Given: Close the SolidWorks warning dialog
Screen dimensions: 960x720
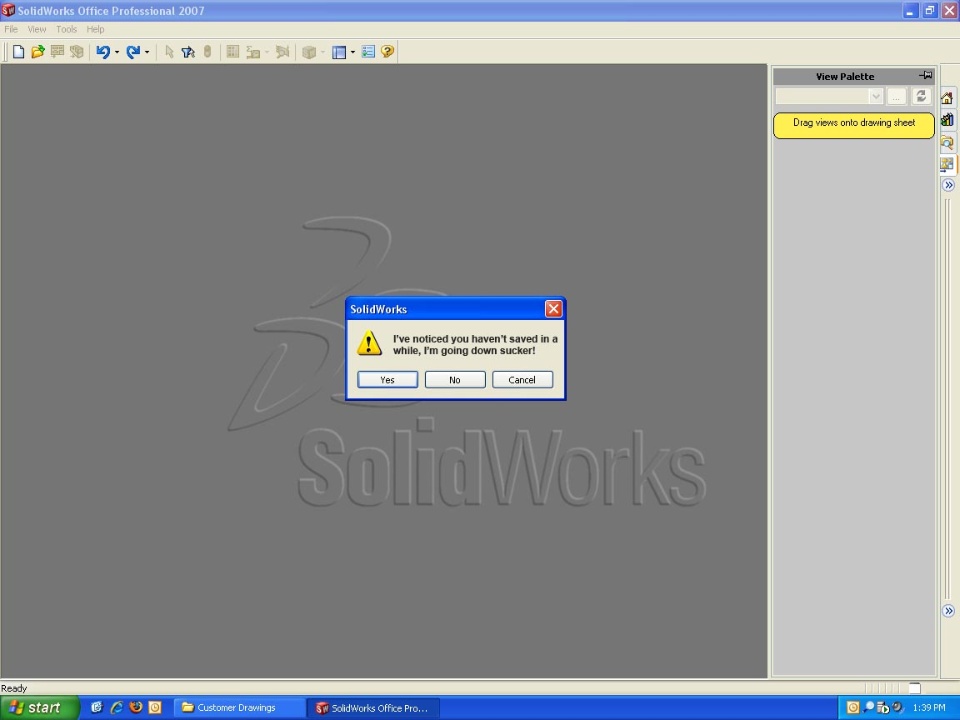Looking at the screenshot, I should click(553, 309).
